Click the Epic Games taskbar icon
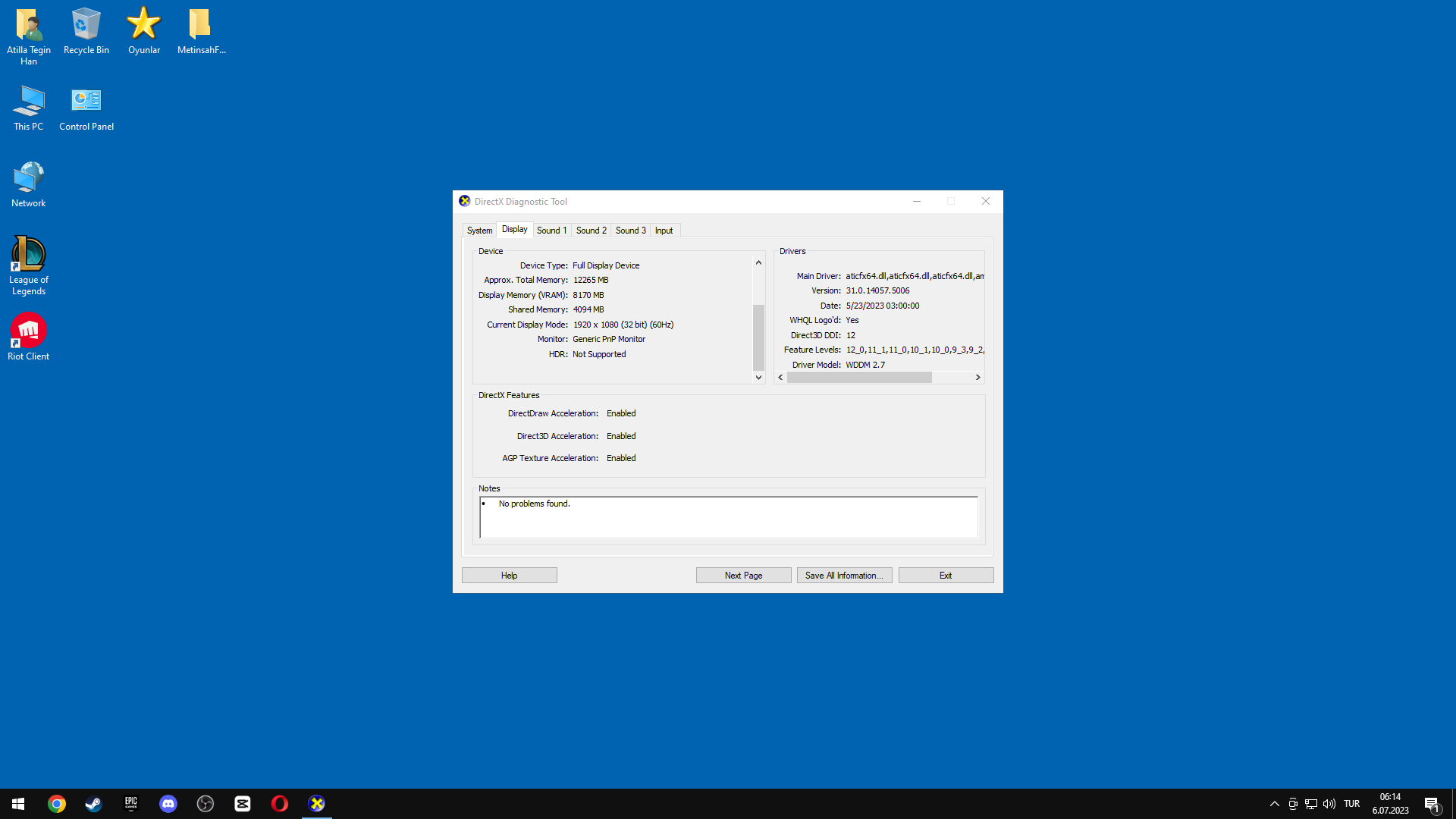This screenshot has width=1456, height=819. click(x=131, y=804)
